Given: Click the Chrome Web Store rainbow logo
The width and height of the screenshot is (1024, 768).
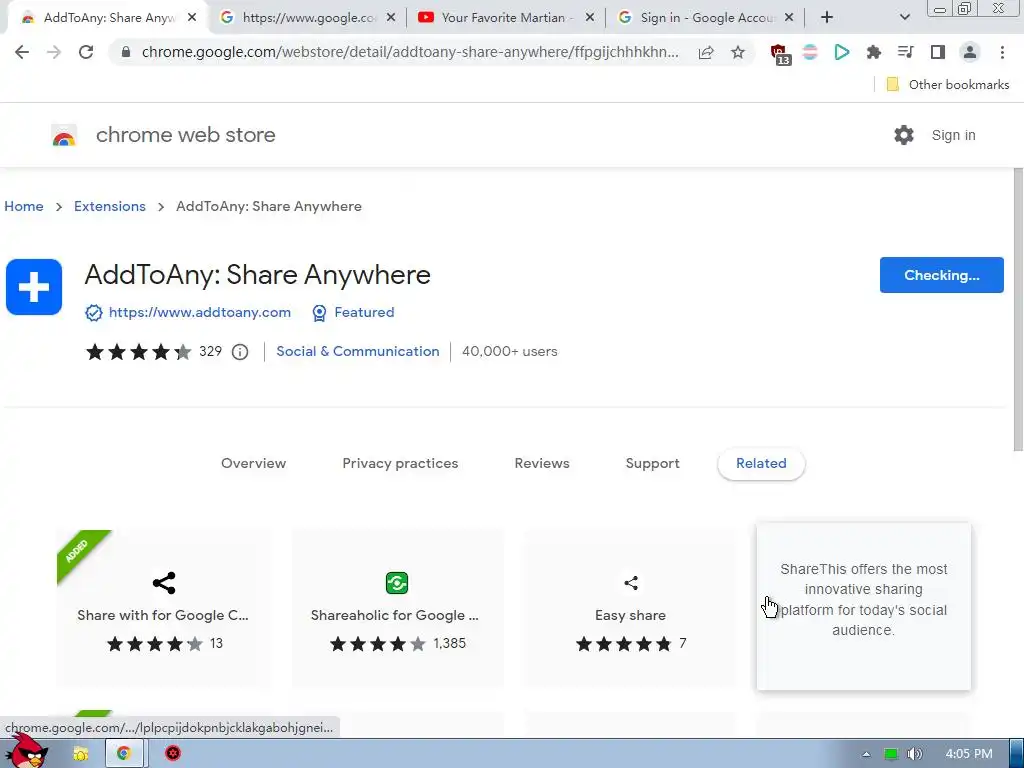Looking at the screenshot, I should [64, 135].
